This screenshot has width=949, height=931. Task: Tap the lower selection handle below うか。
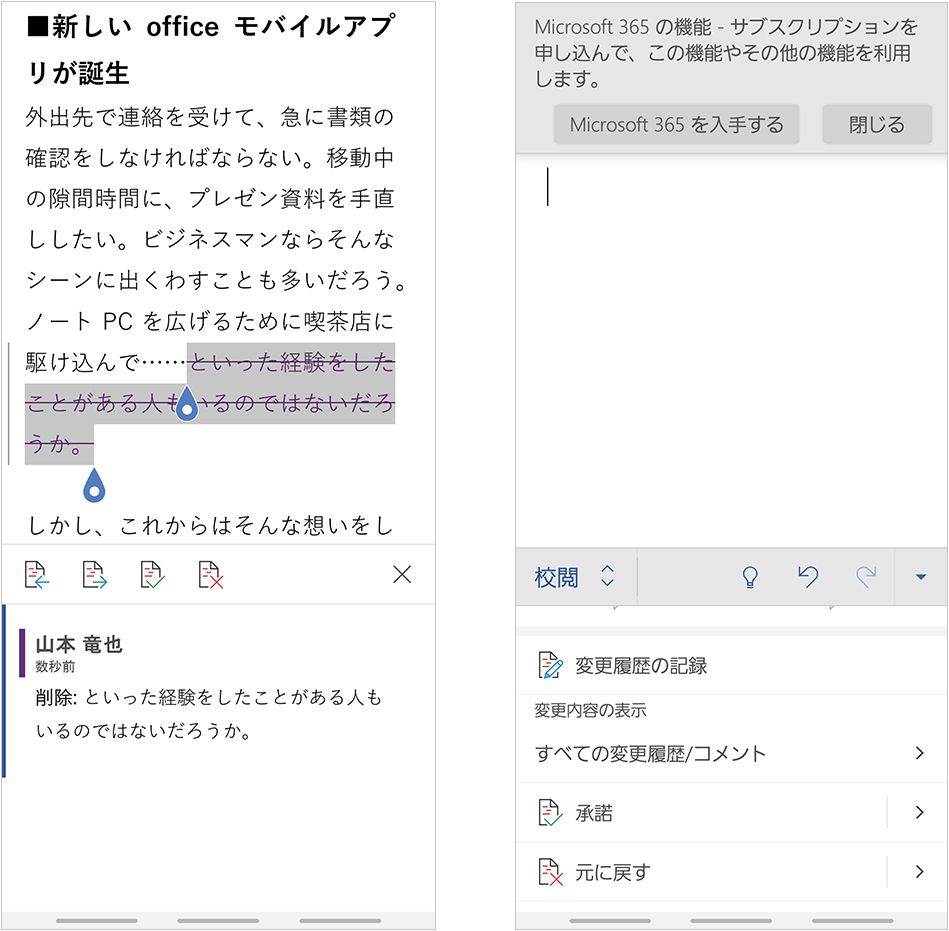(x=94, y=484)
